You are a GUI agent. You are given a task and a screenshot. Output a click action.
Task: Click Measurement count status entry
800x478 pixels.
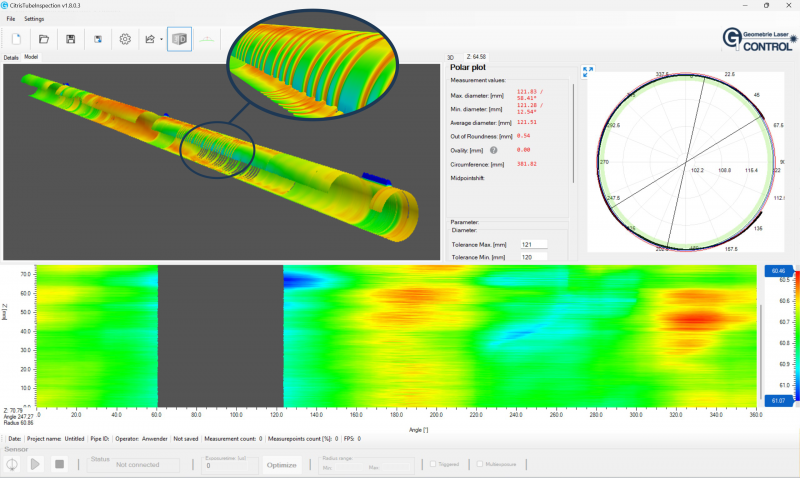233,439
